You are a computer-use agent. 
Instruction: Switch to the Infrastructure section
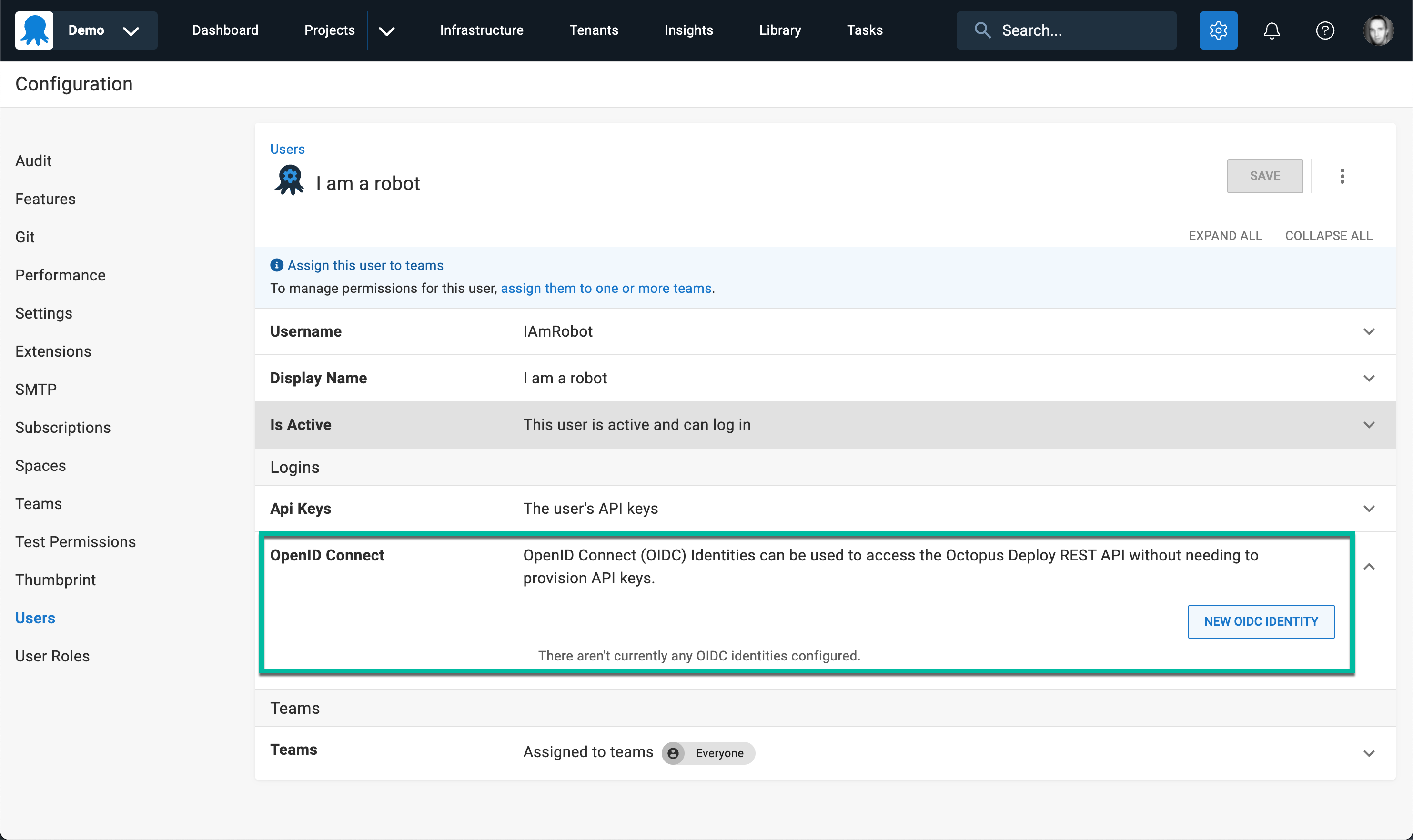pos(481,30)
